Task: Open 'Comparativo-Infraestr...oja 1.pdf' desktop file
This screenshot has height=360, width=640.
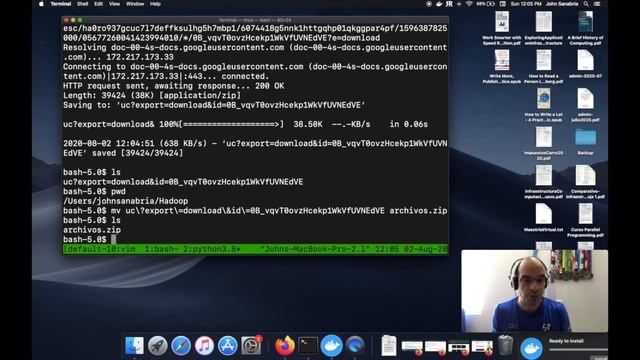Action: pyautogui.click(x=585, y=182)
